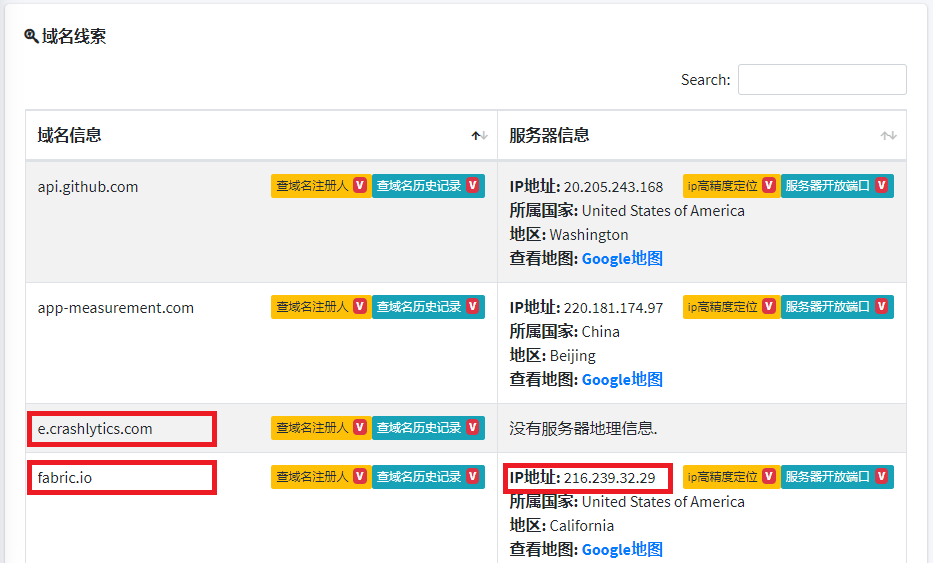Click the Search: label
933x563 pixels.
pyautogui.click(x=706, y=80)
